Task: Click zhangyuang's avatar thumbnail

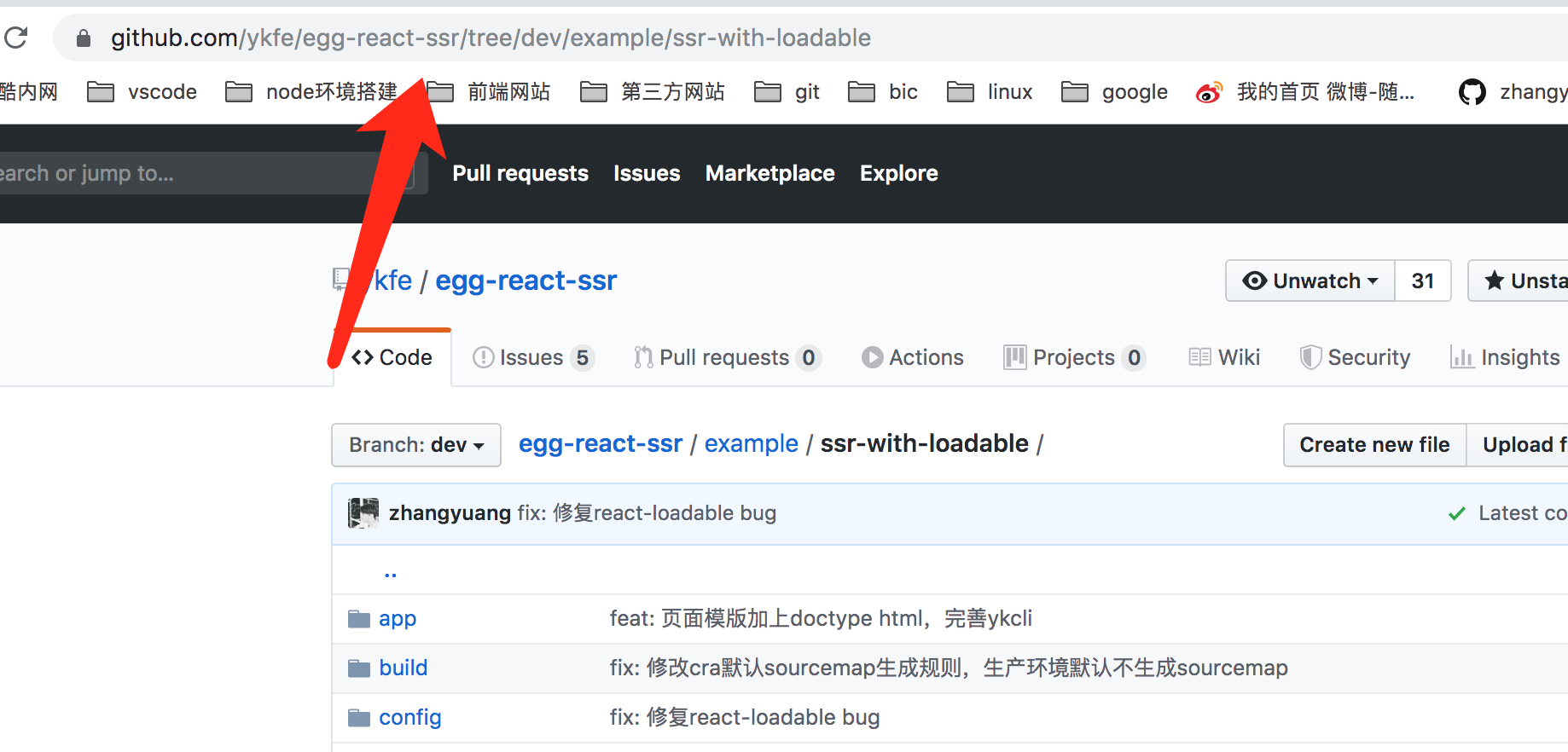Action: (x=363, y=513)
